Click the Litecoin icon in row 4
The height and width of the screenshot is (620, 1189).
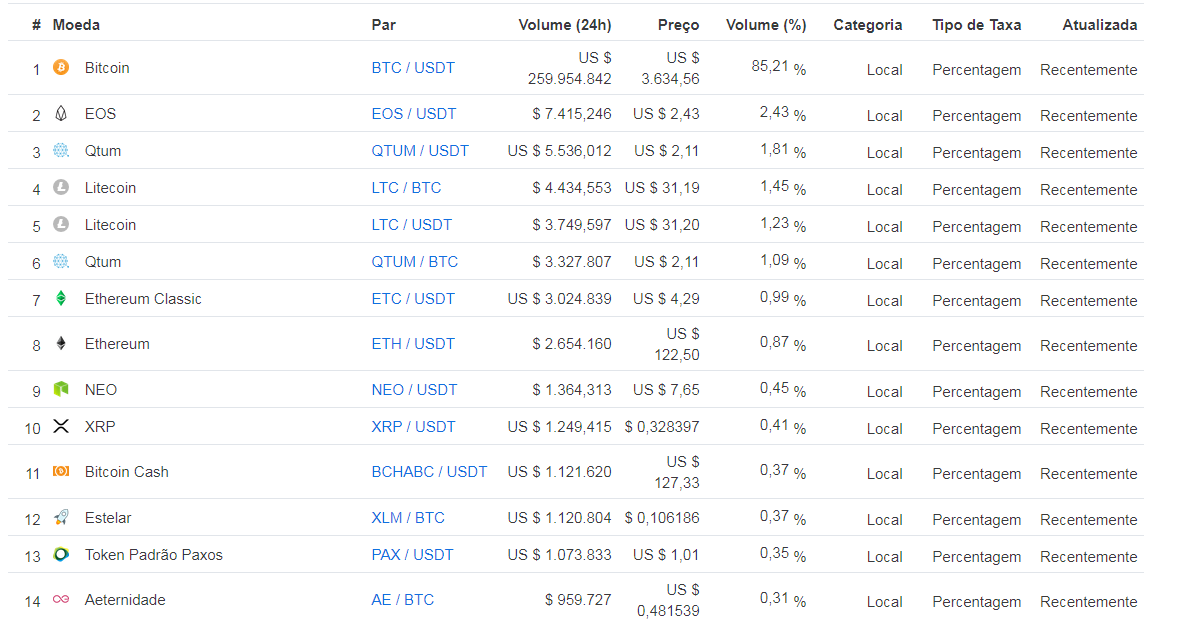point(61,187)
